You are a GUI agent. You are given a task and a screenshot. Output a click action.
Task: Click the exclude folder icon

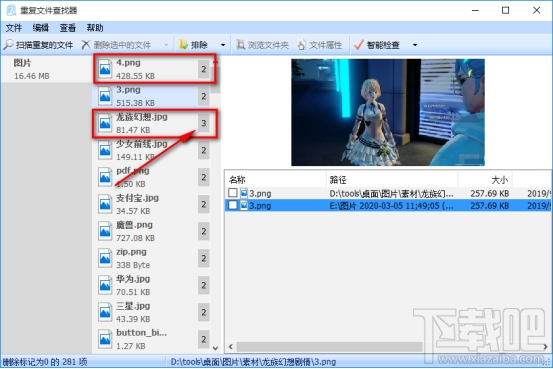tap(183, 44)
